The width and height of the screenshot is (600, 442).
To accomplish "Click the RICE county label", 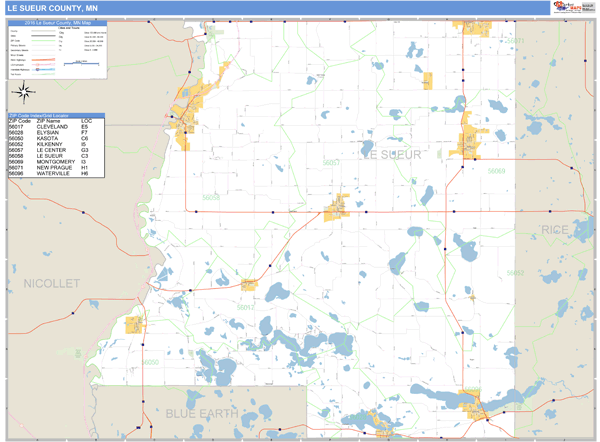I will (553, 230).
